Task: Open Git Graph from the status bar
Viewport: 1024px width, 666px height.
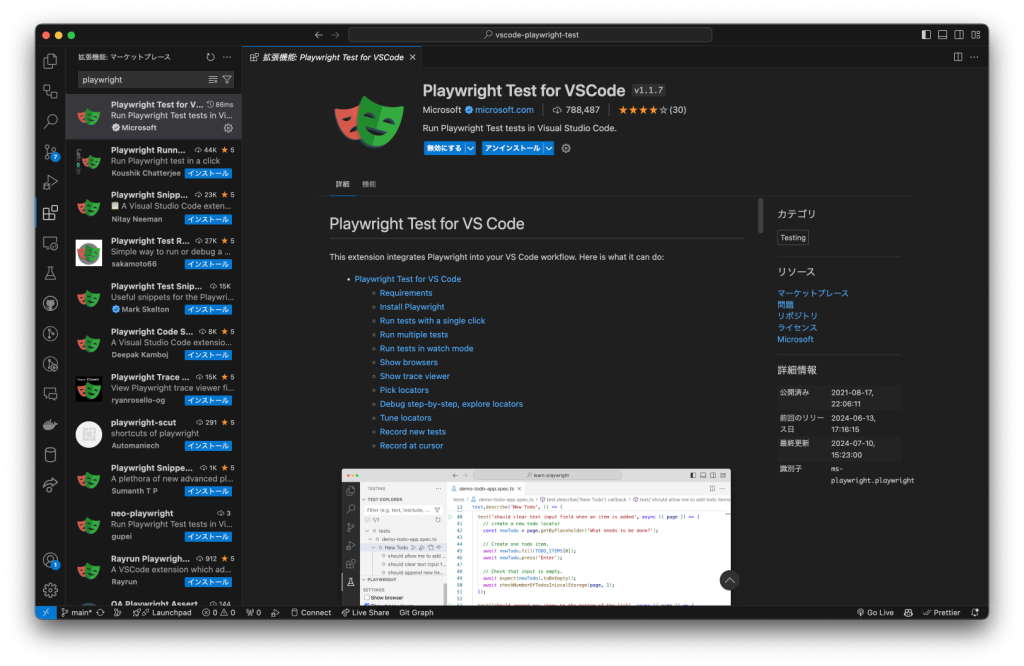Action: pyautogui.click(x=416, y=611)
